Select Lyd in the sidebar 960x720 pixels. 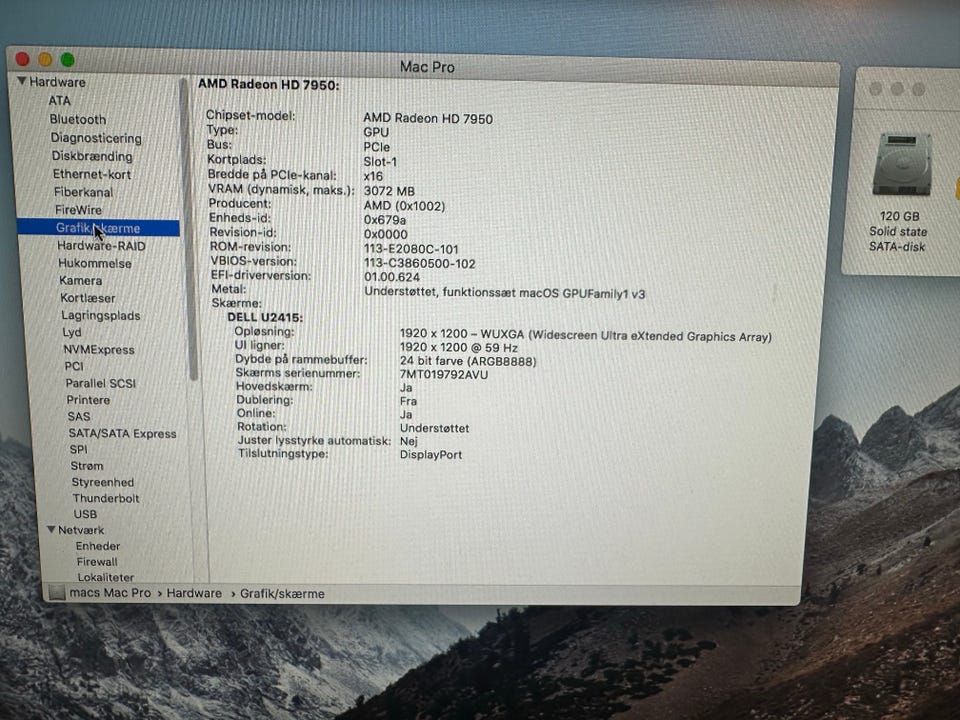pos(72,332)
